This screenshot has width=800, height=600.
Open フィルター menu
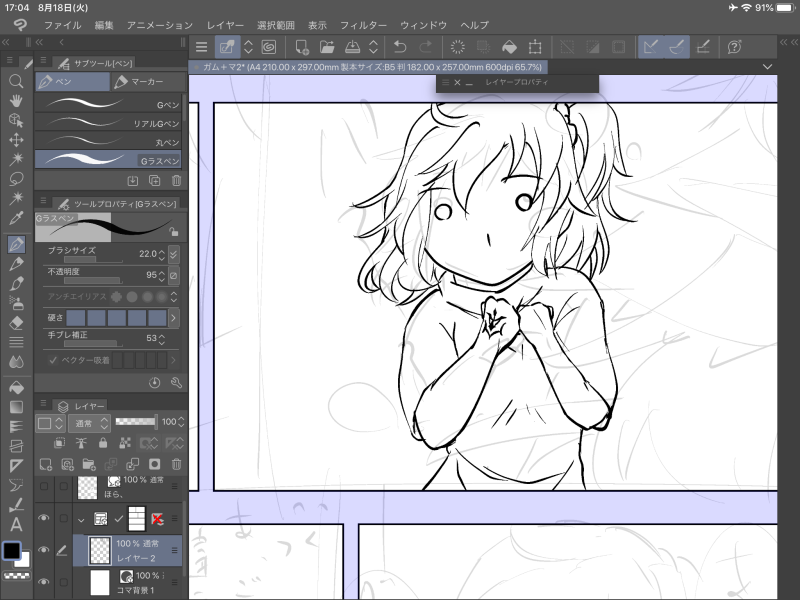(x=363, y=25)
